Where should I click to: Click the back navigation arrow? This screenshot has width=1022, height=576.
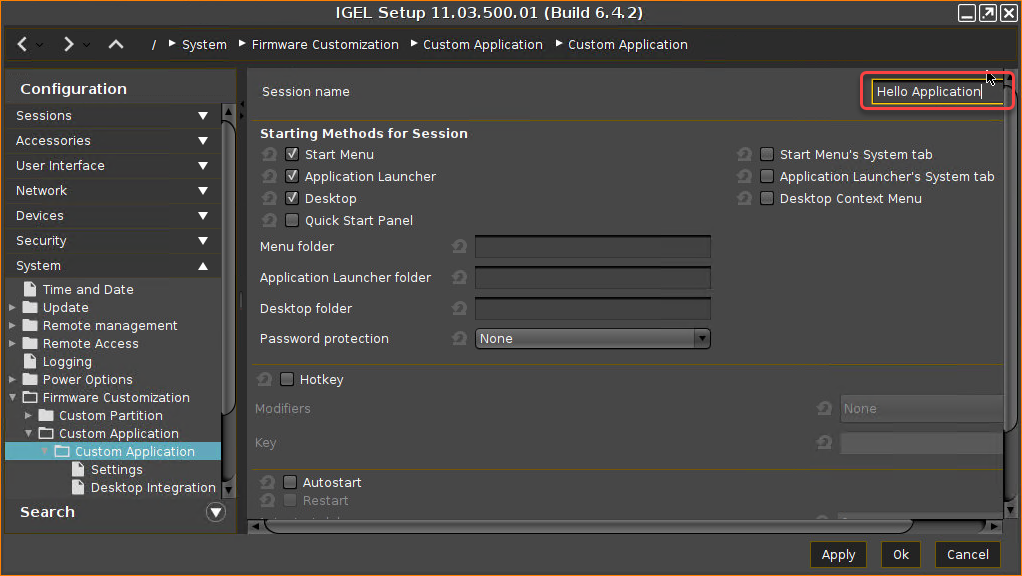coord(22,44)
